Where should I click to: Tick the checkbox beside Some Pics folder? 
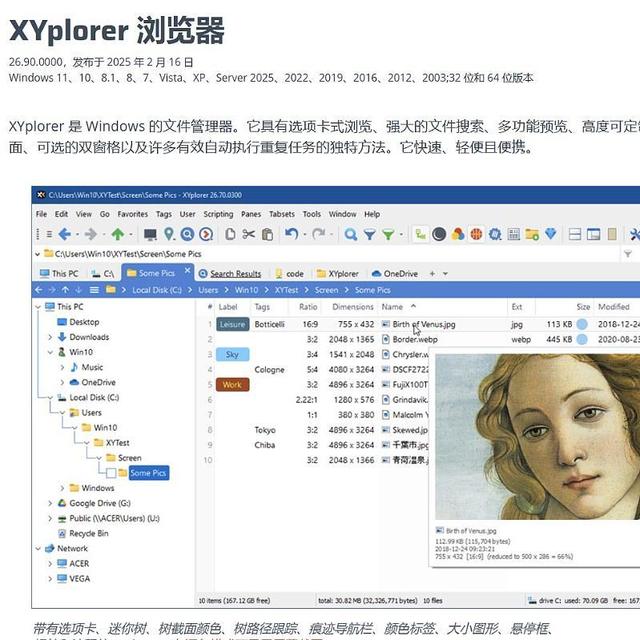[111, 473]
